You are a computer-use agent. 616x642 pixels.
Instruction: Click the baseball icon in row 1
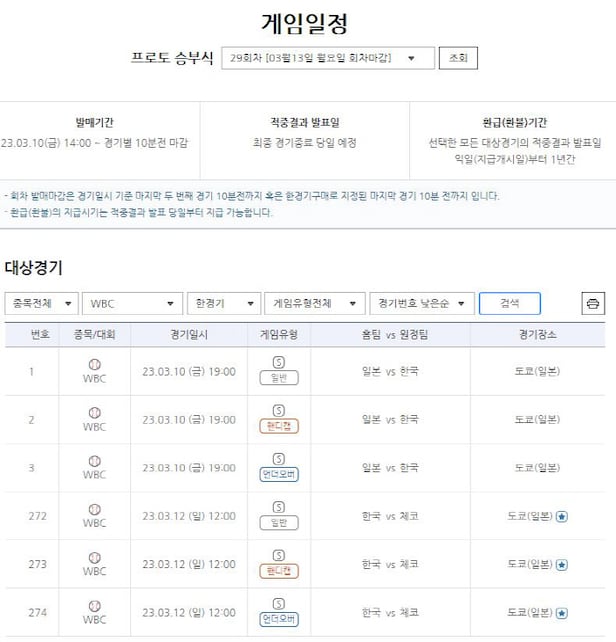click(x=94, y=365)
